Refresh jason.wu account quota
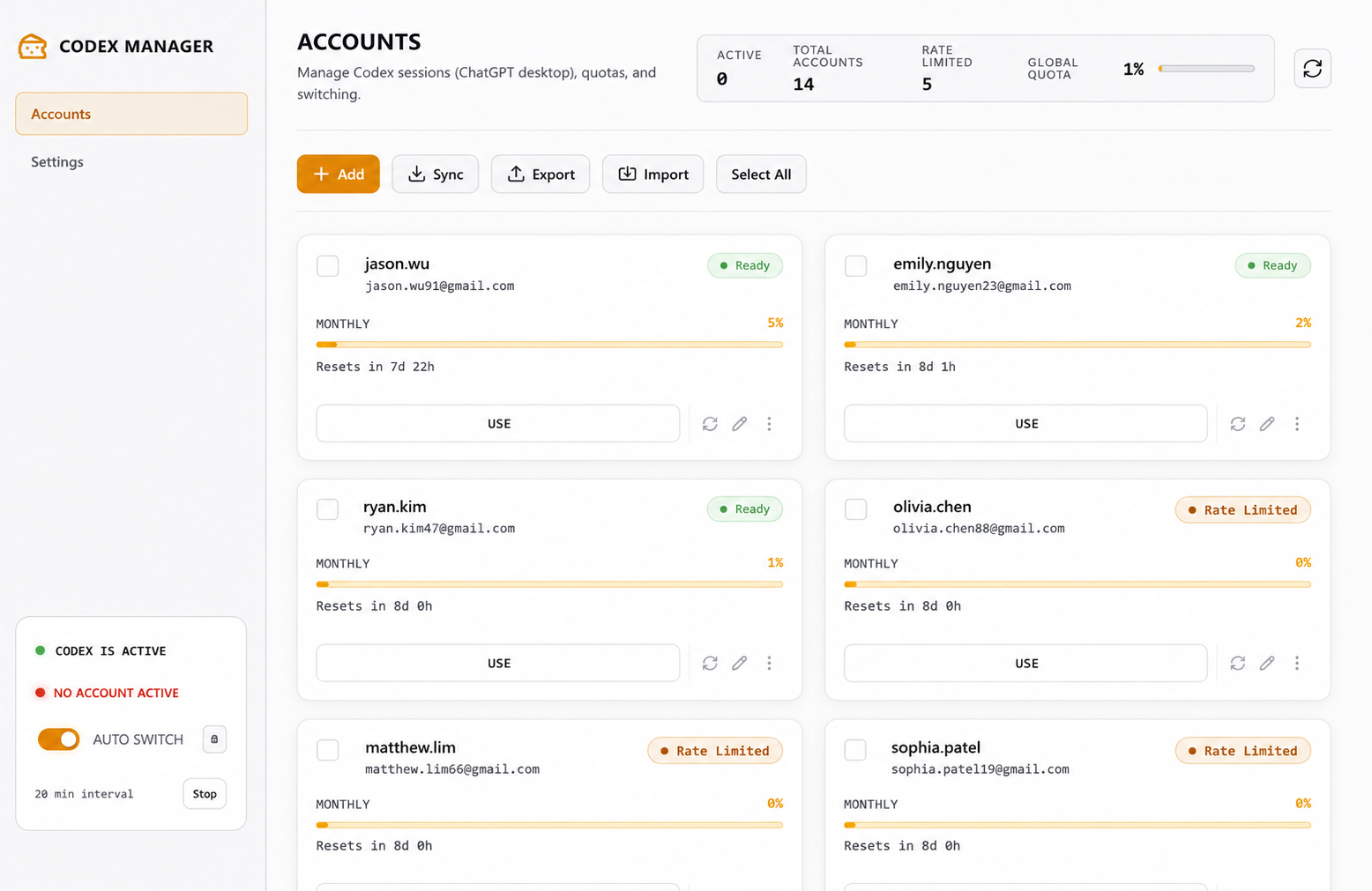 pyautogui.click(x=710, y=424)
